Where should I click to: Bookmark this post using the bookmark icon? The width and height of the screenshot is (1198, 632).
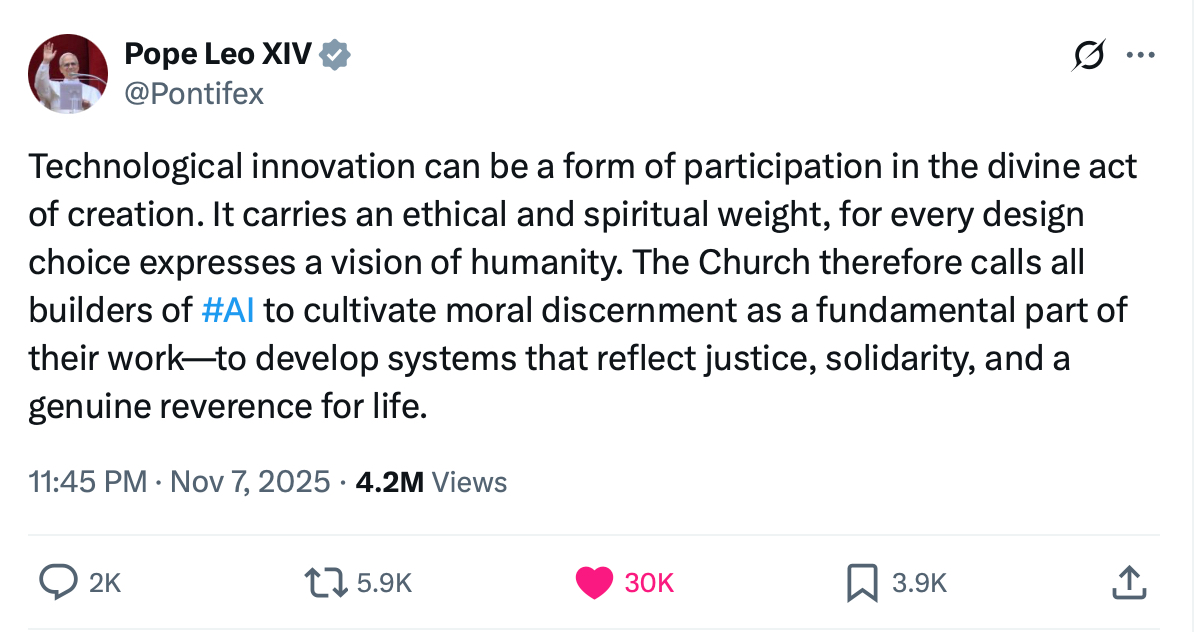coord(861,582)
